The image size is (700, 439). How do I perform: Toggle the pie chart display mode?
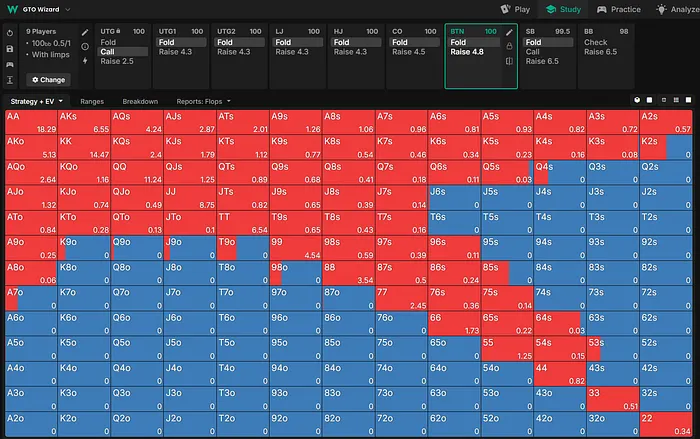tap(636, 101)
